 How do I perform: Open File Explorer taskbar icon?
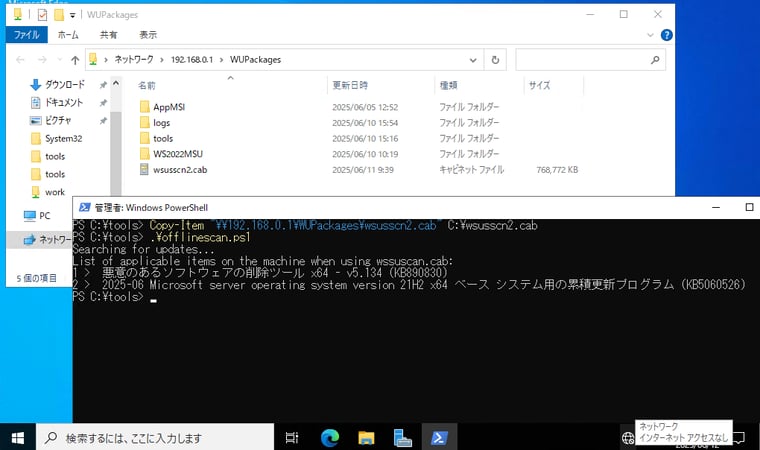[366, 438]
